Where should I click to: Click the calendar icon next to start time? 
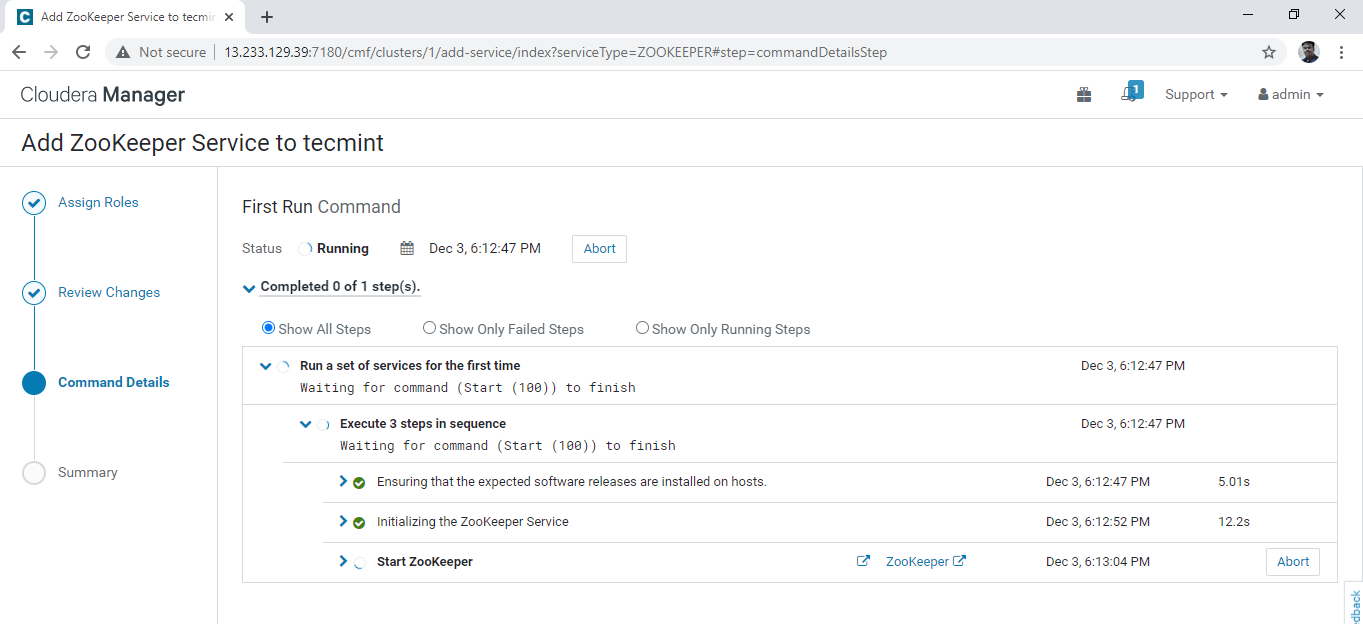pyautogui.click(x=407, y=248)
